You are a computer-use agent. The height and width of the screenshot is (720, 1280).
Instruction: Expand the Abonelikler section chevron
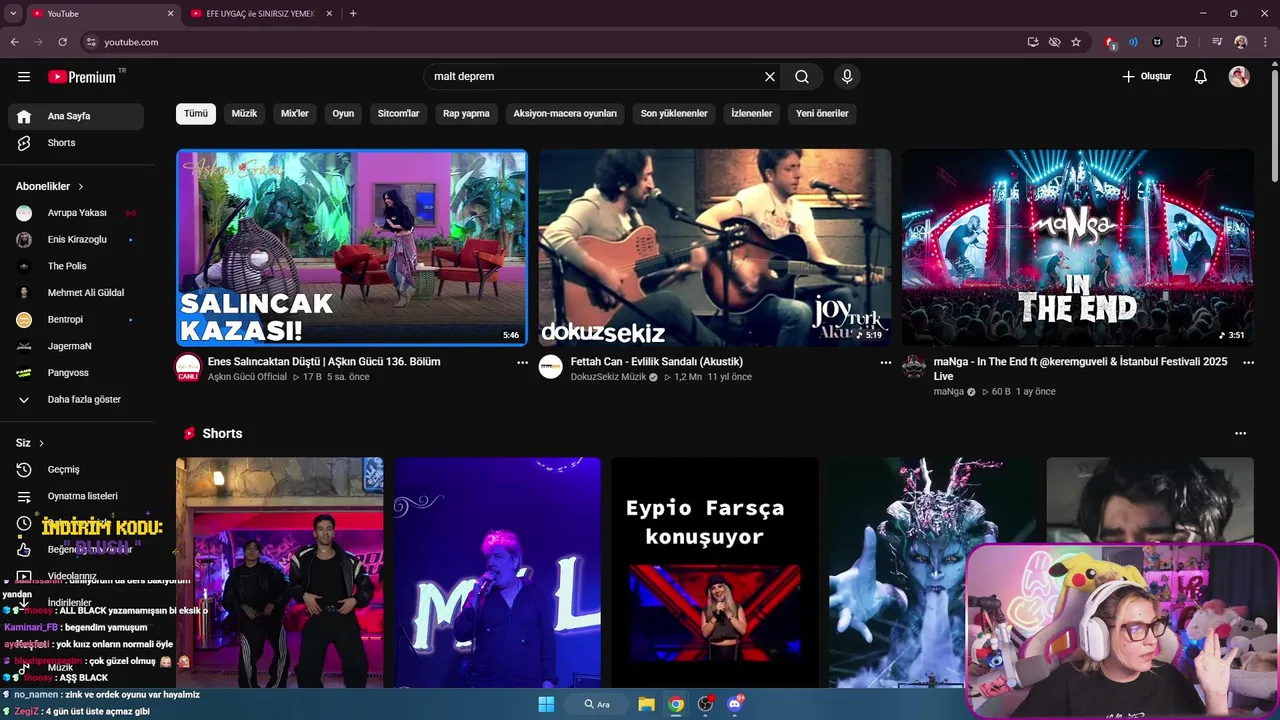point(81,187)
